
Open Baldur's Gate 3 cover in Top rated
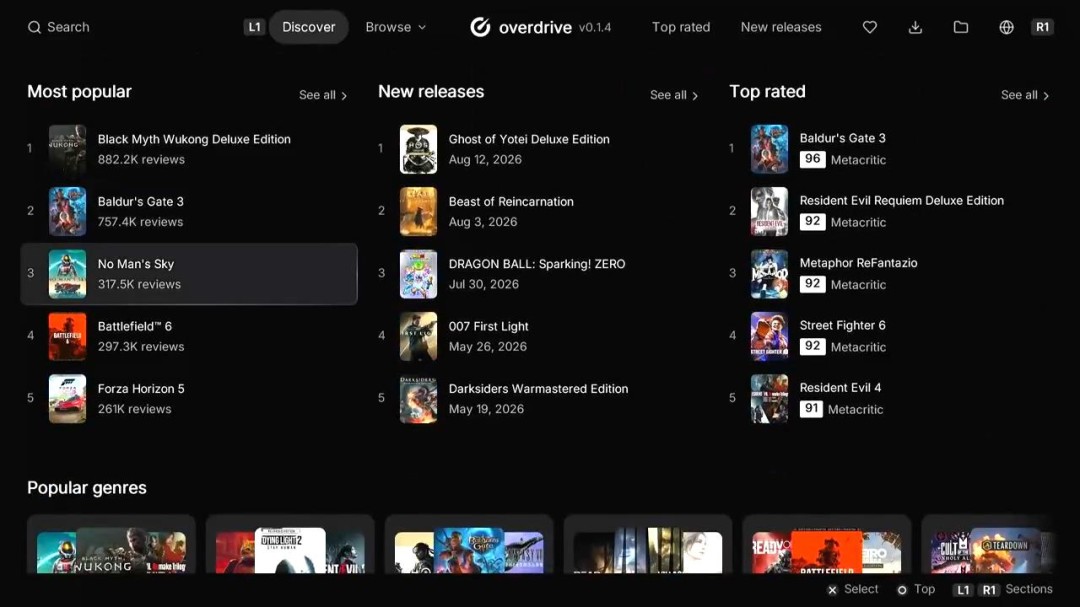click(769, 149)
